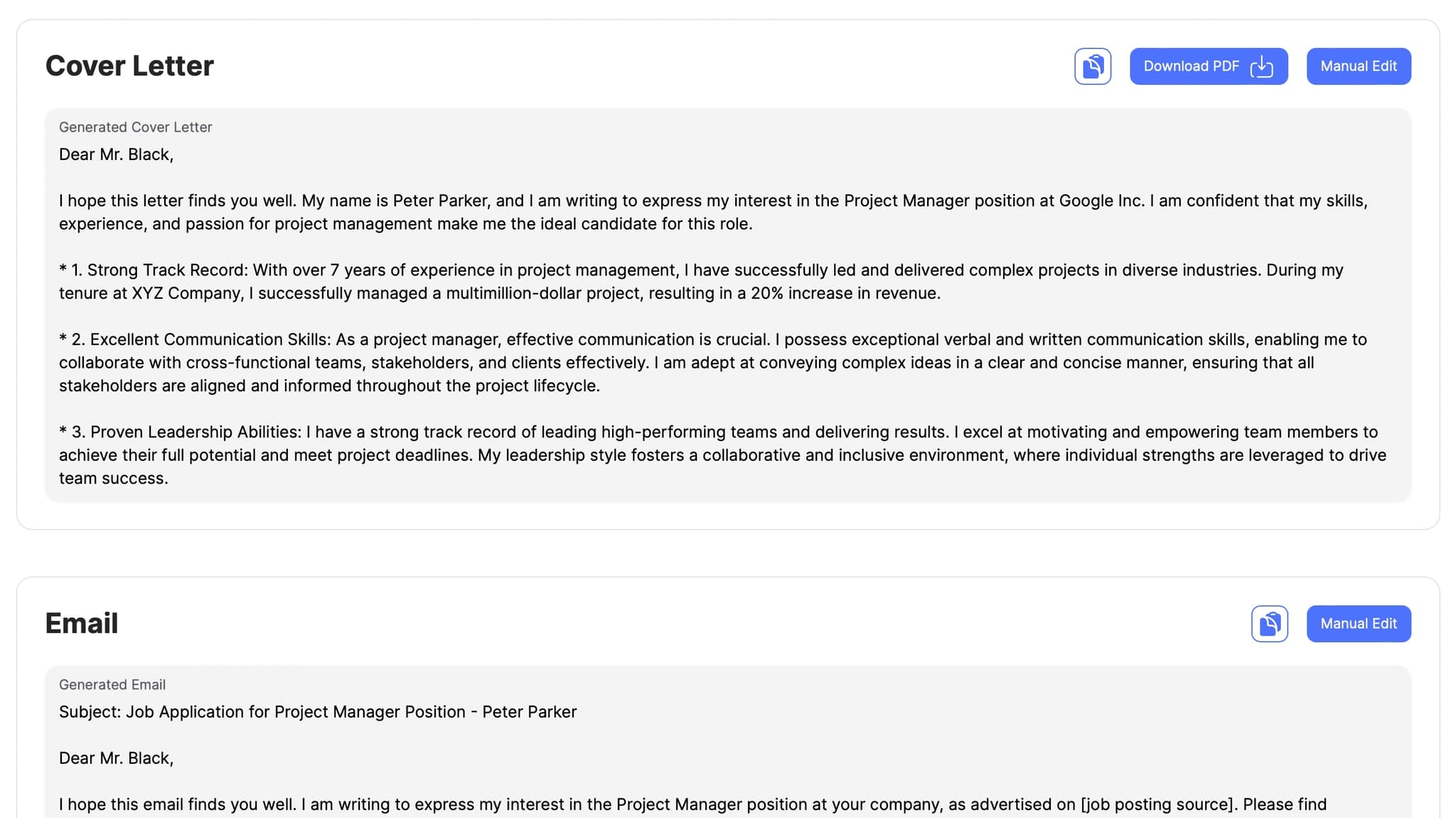Click the download arrow icon beside PDF

click(x=1261, y=66)
